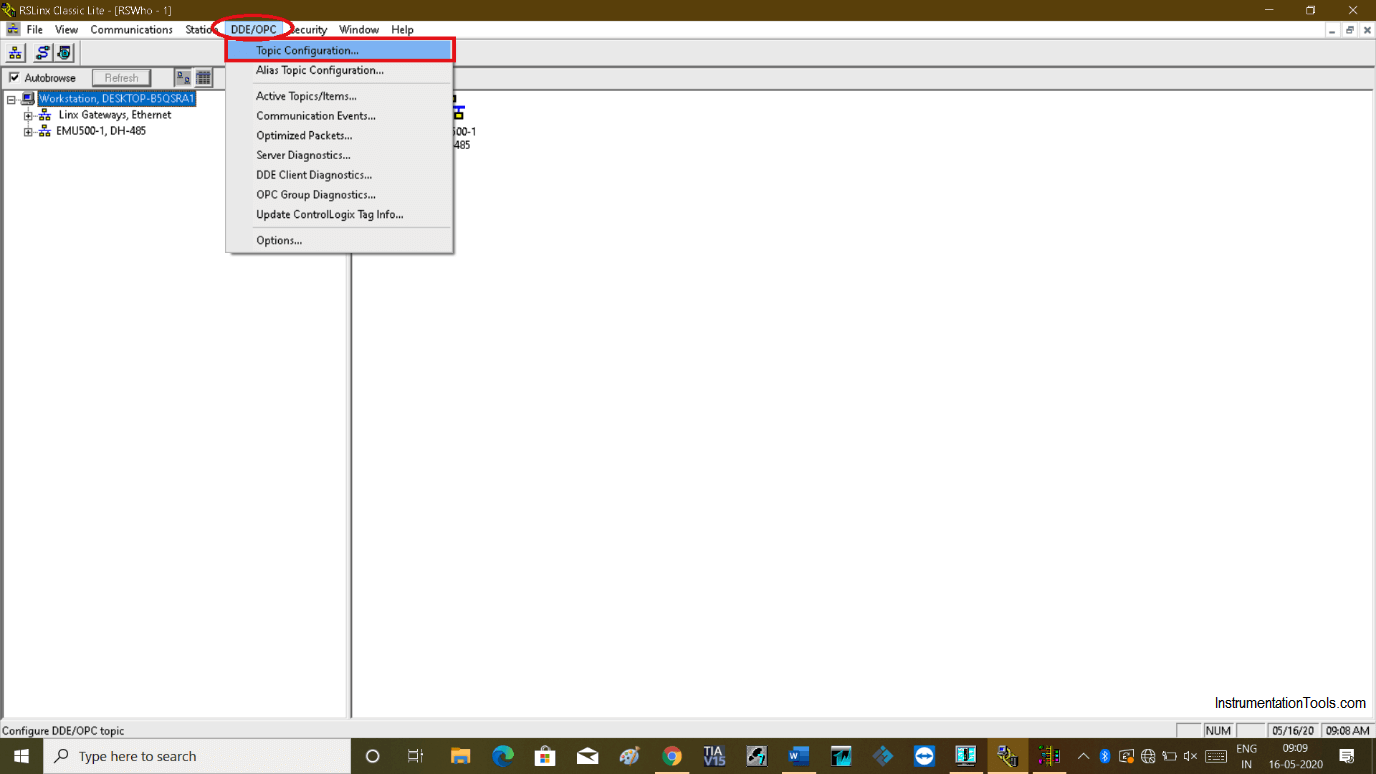Switch to Microsoft Word on taskbar
Screen dimensions: 1376x774
798,756
